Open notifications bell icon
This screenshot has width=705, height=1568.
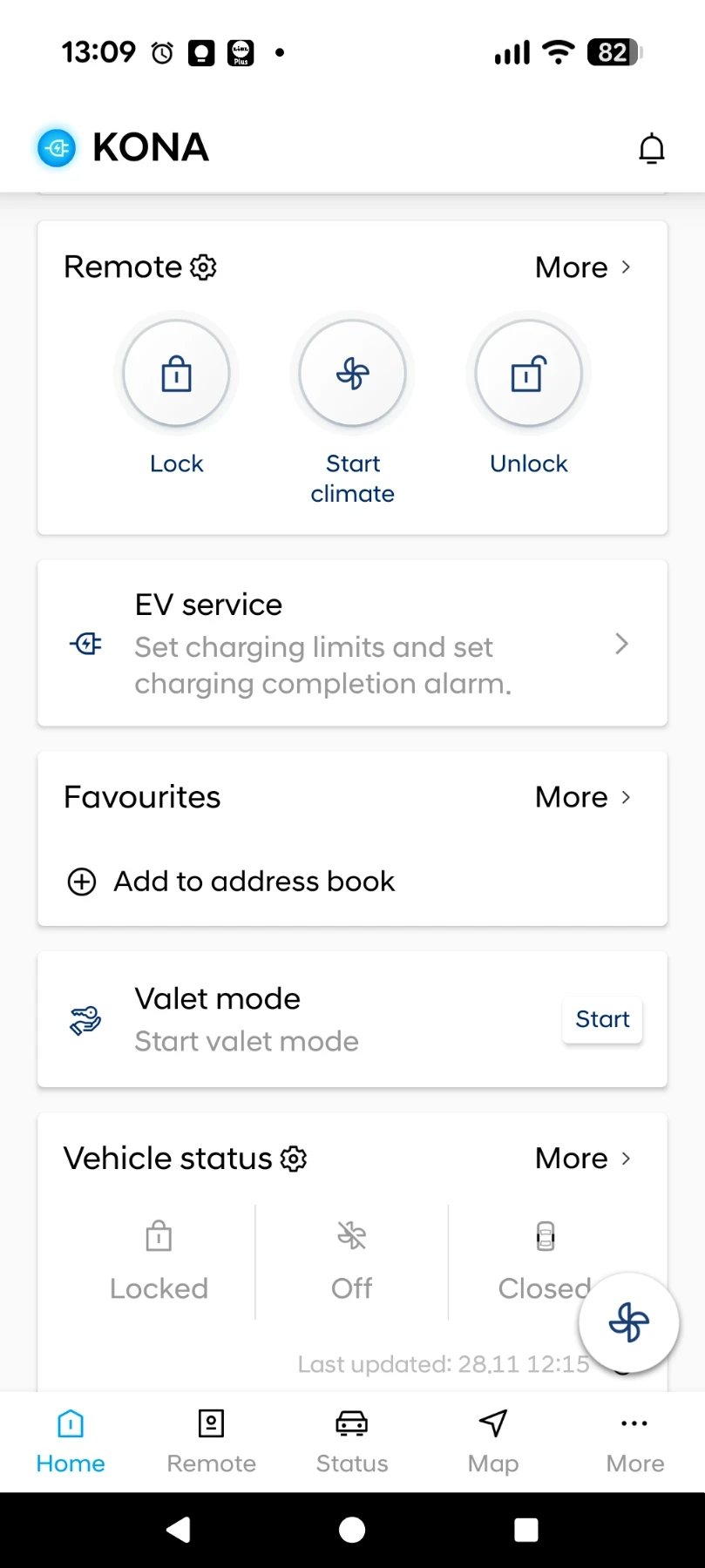[651, 149]
